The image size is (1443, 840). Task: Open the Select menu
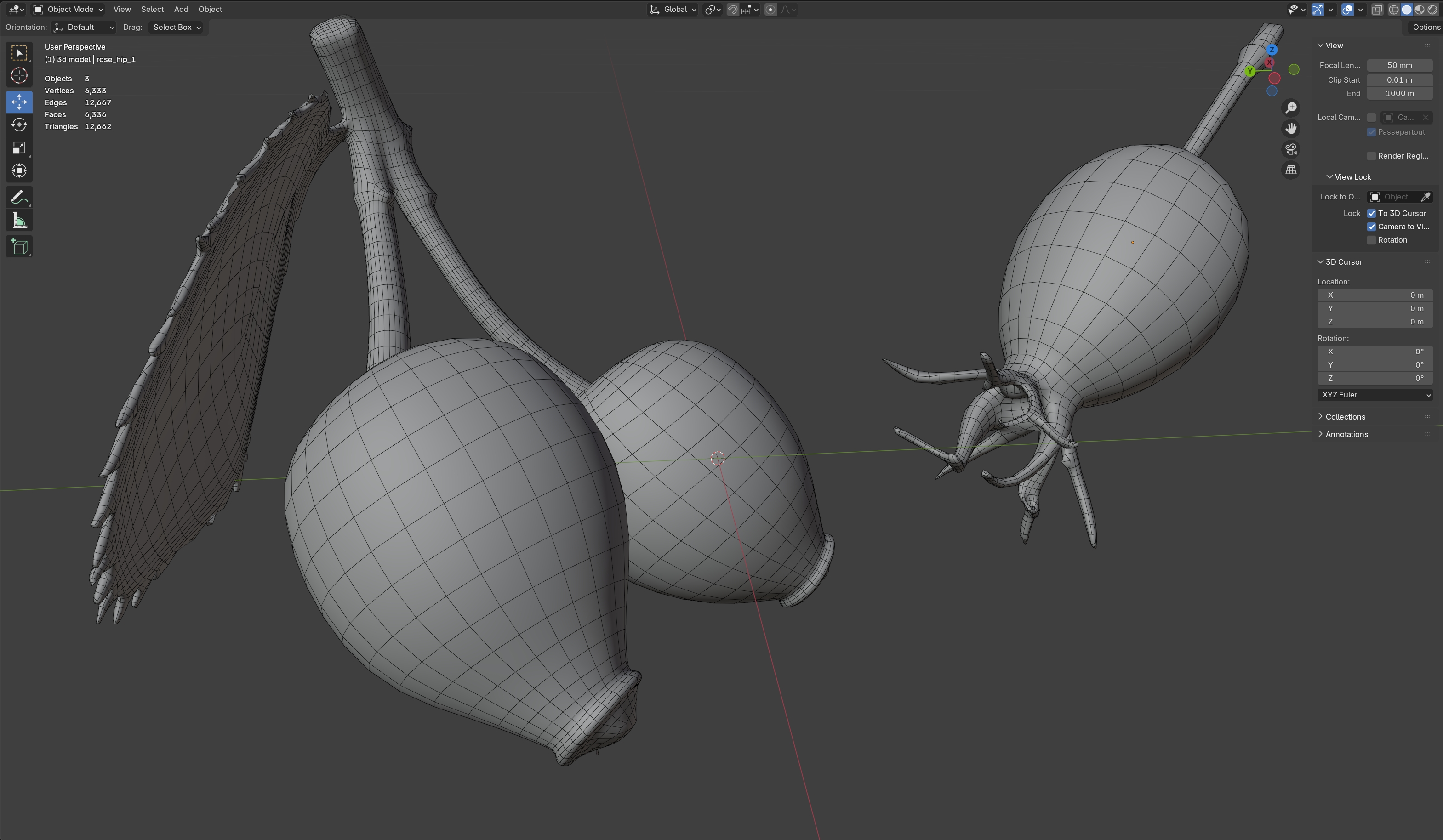click(152, 9)
